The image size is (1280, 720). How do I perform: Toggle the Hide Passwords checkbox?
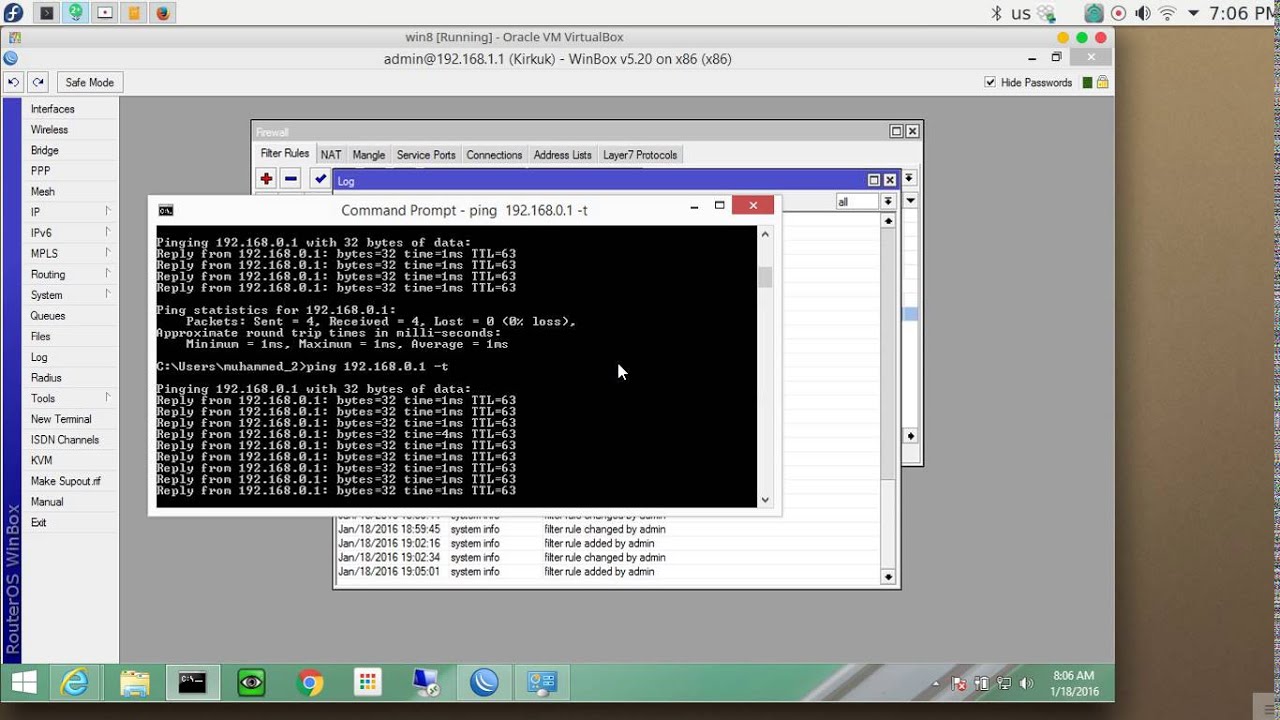pyautogui.click(x=990, y=83)
